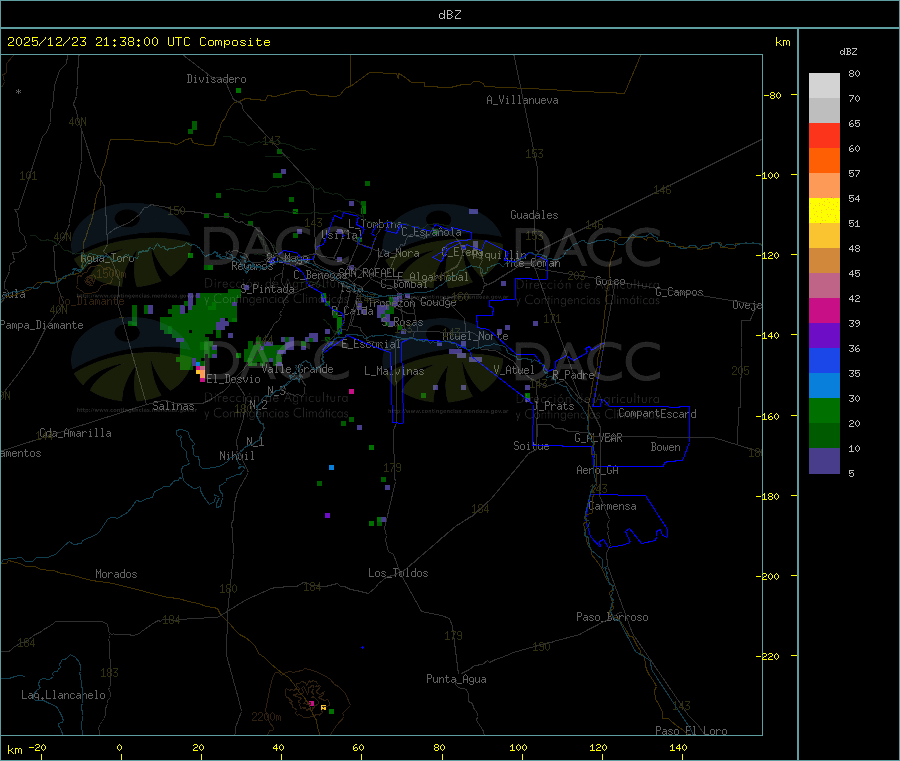Image resolution: width=900 pixels, height=761 pixels.
Task: Click the Cda_Amarilla location label
Action: click(x=75, y=433)
